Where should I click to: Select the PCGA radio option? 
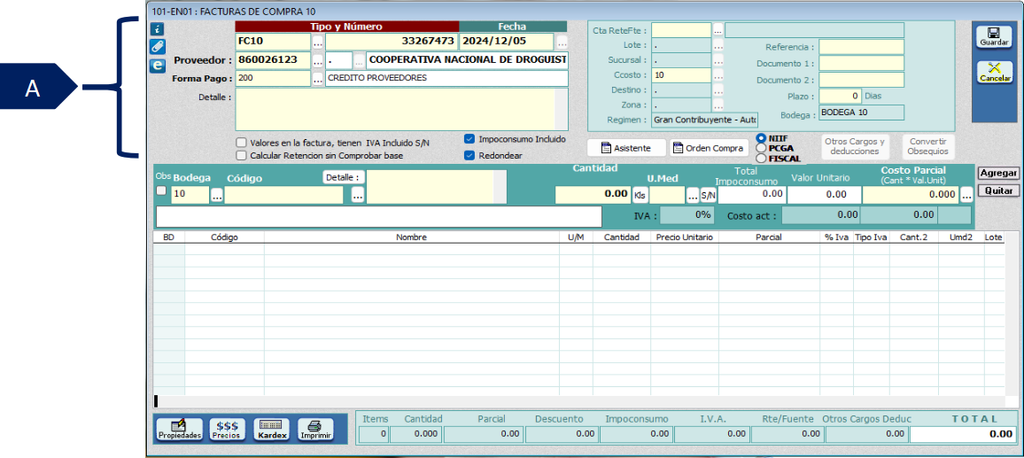tap(760, 148)
